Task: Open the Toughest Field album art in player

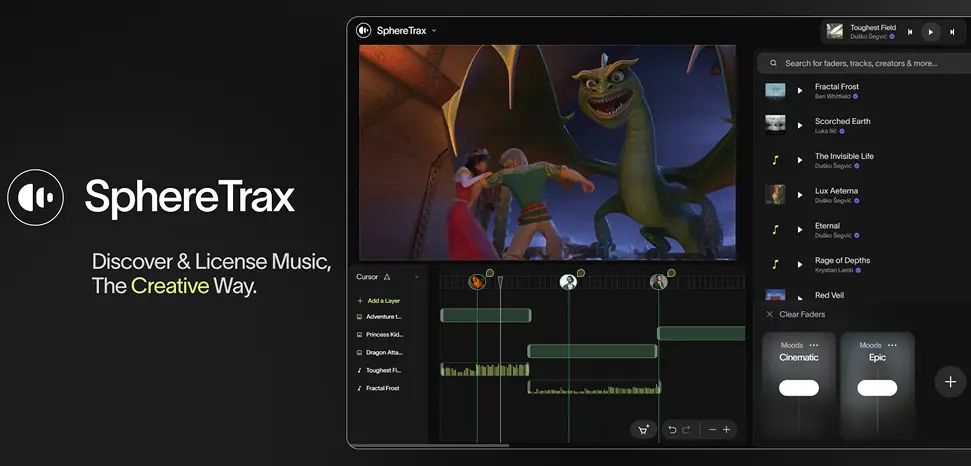Action: point(835,32)
